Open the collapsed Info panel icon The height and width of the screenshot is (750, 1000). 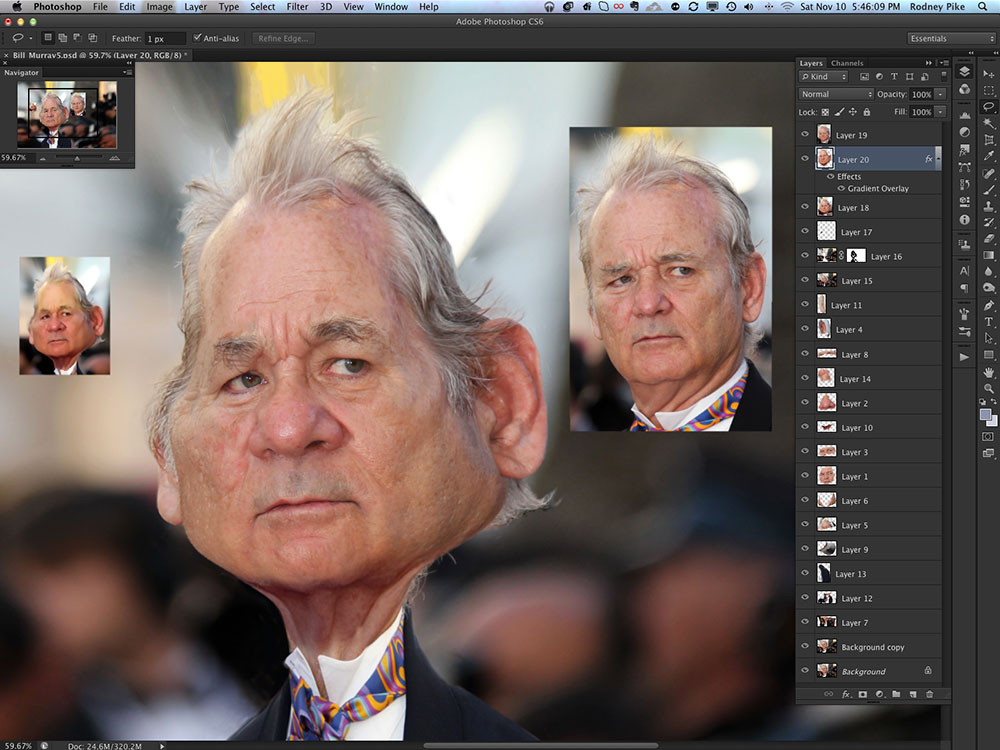tap(964, 219)
